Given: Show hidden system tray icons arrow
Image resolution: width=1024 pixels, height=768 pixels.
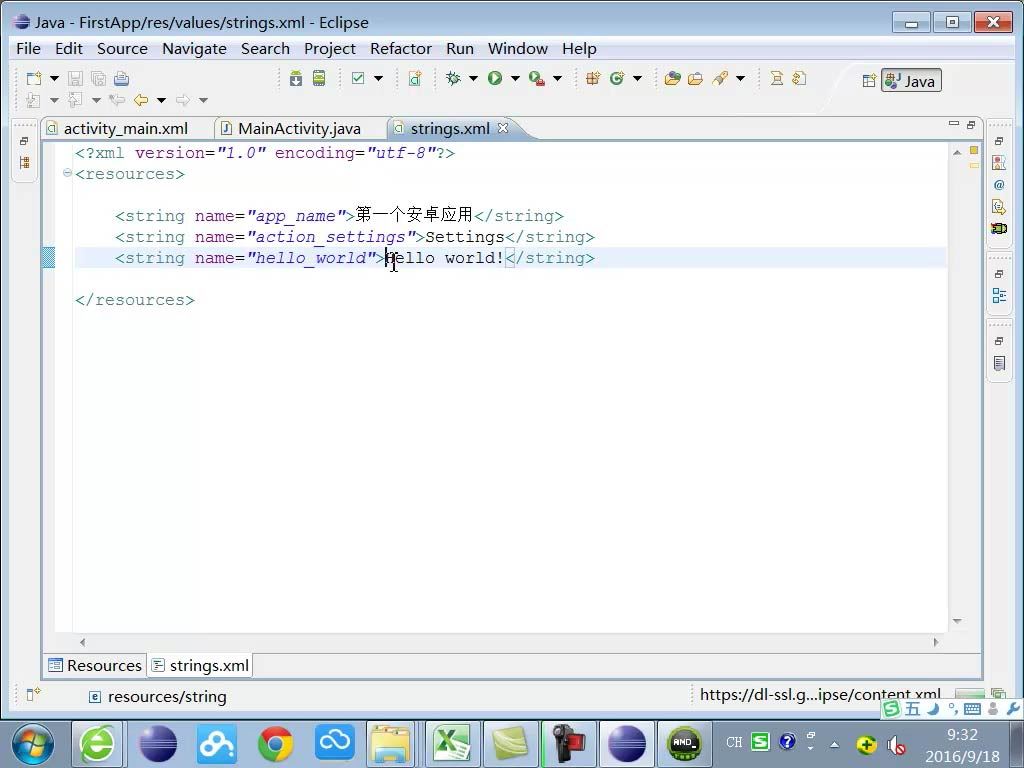Looking at the screenshot, I should (x=835, y=744).
